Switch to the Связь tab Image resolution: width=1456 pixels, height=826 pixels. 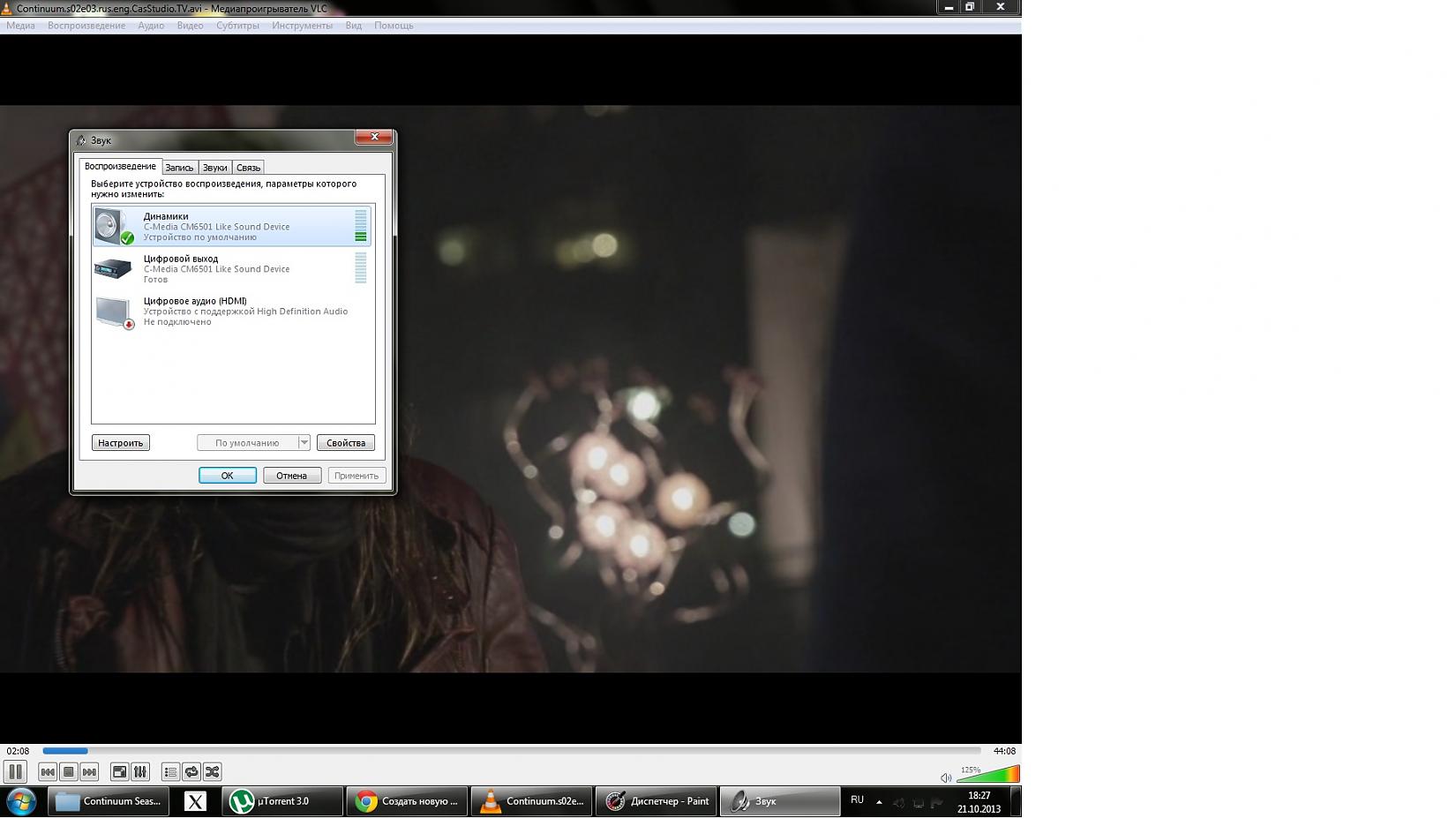point(248,168)
